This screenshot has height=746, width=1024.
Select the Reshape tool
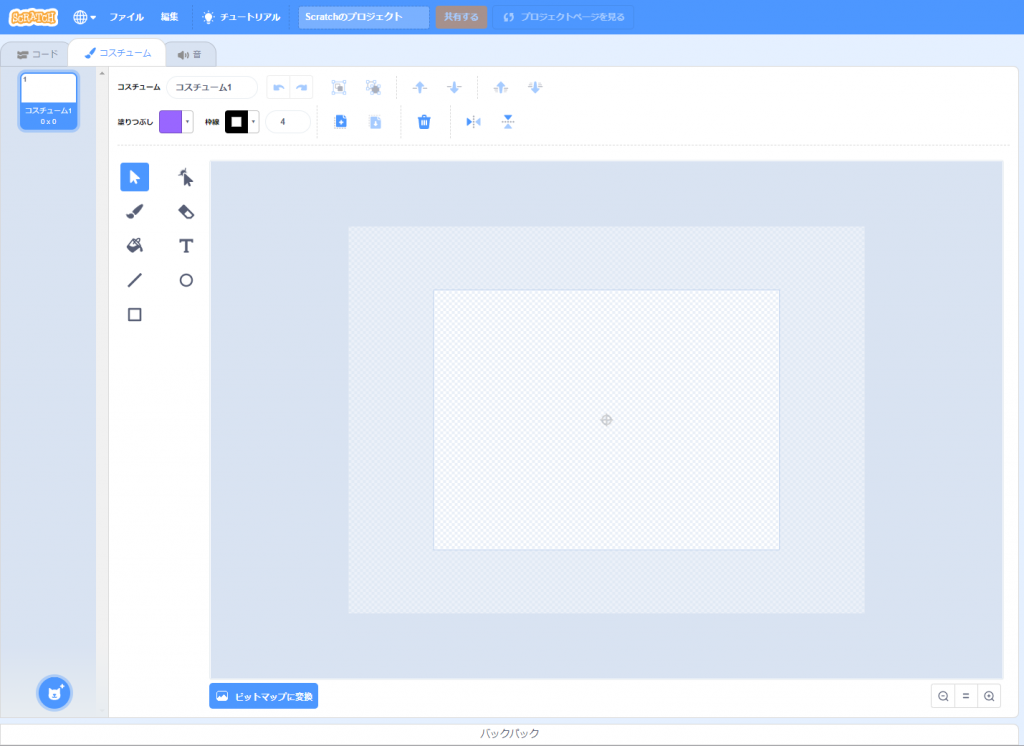[185, 178]
